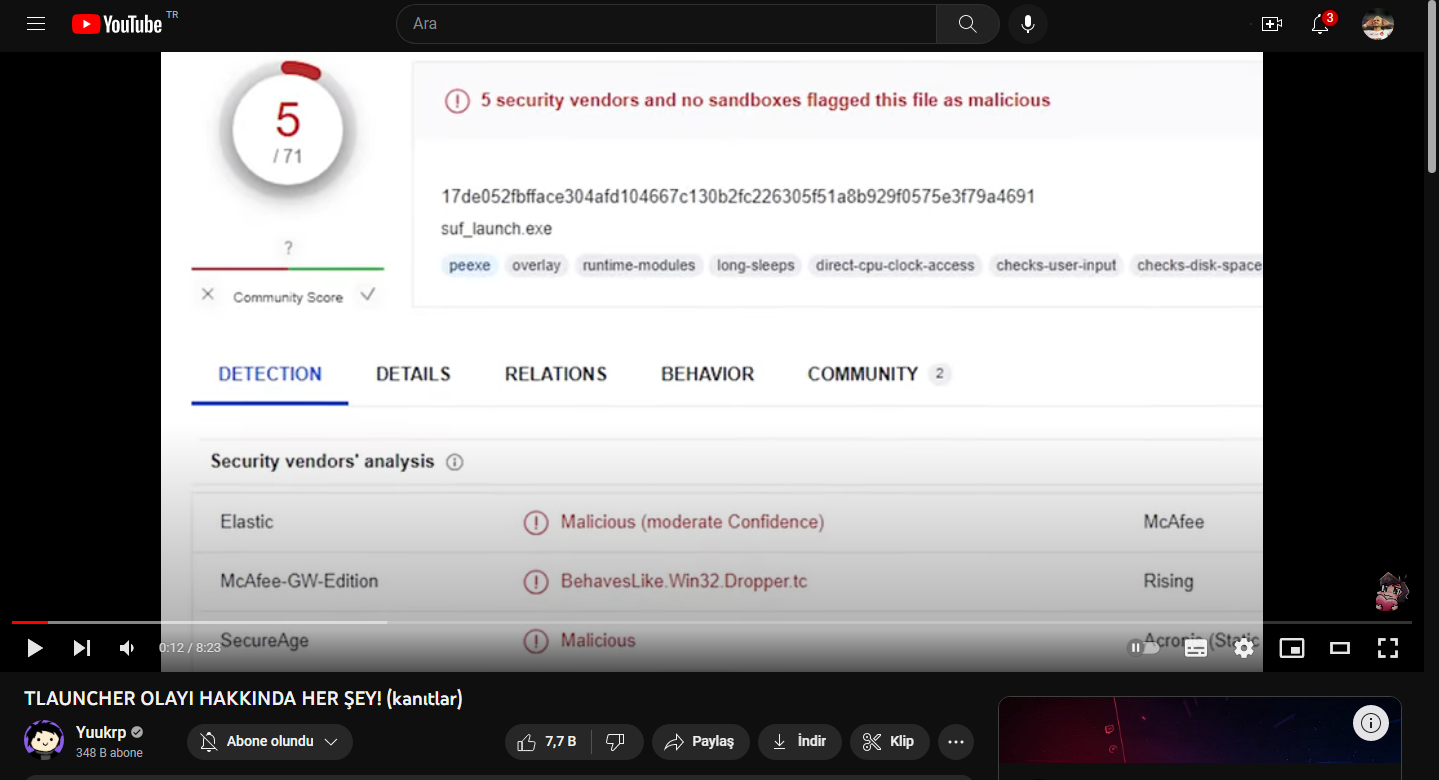
Task: Enter fullscreen mode
Action: click(1388, 648)
